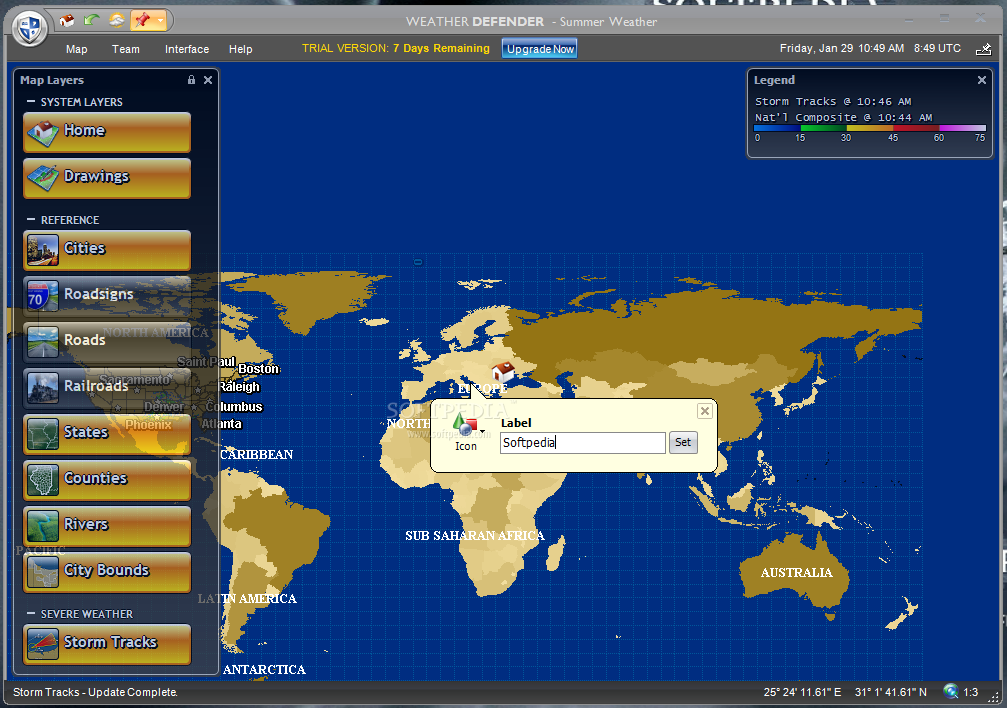This screenshot has height=708, width=1007.
Task: Click the home marker on the map
Action: coord(503,371)
